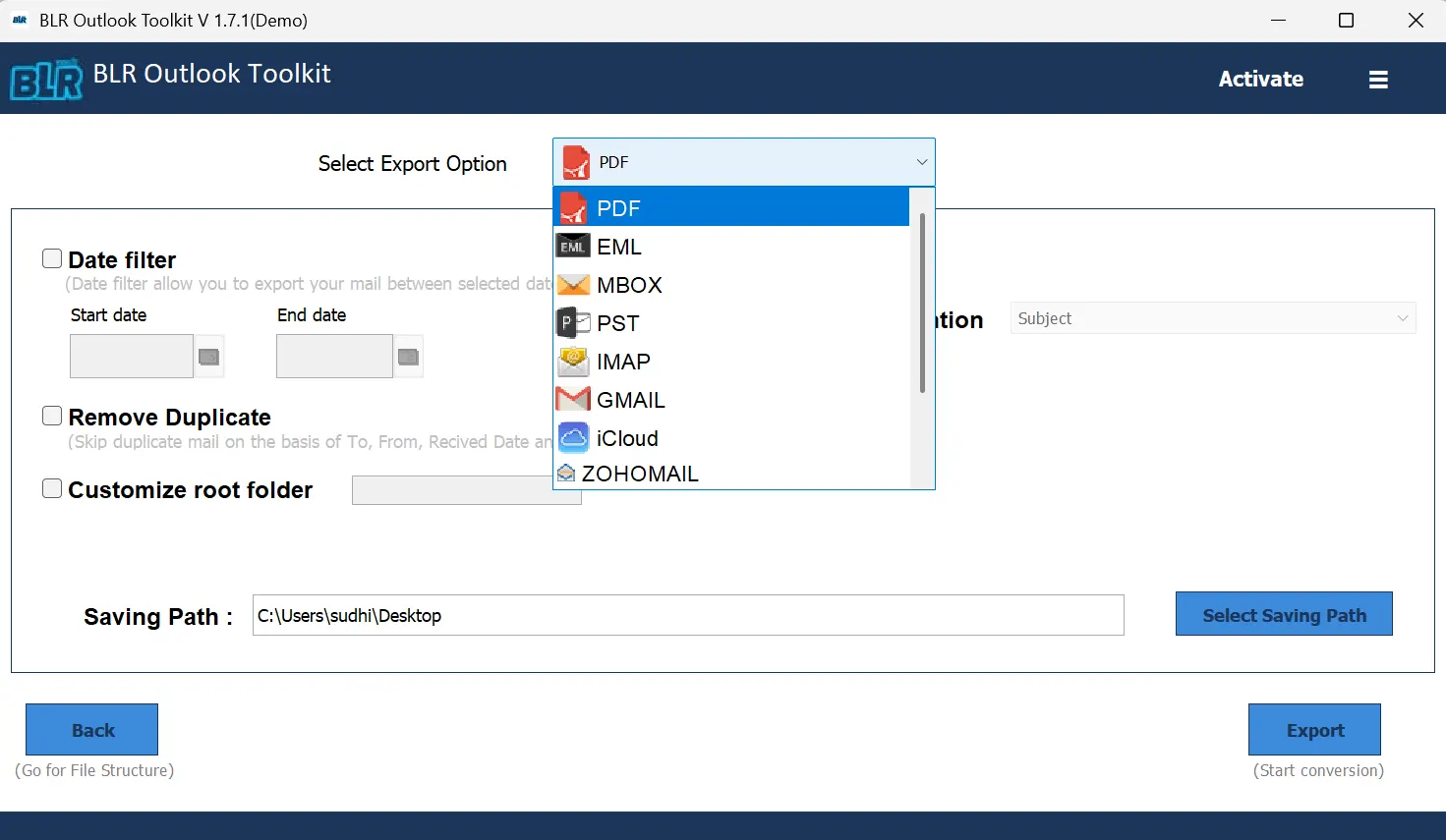Screen dimensions: 1446x840
Task: Select the PDF export format icon
Action: click(575, 207)
